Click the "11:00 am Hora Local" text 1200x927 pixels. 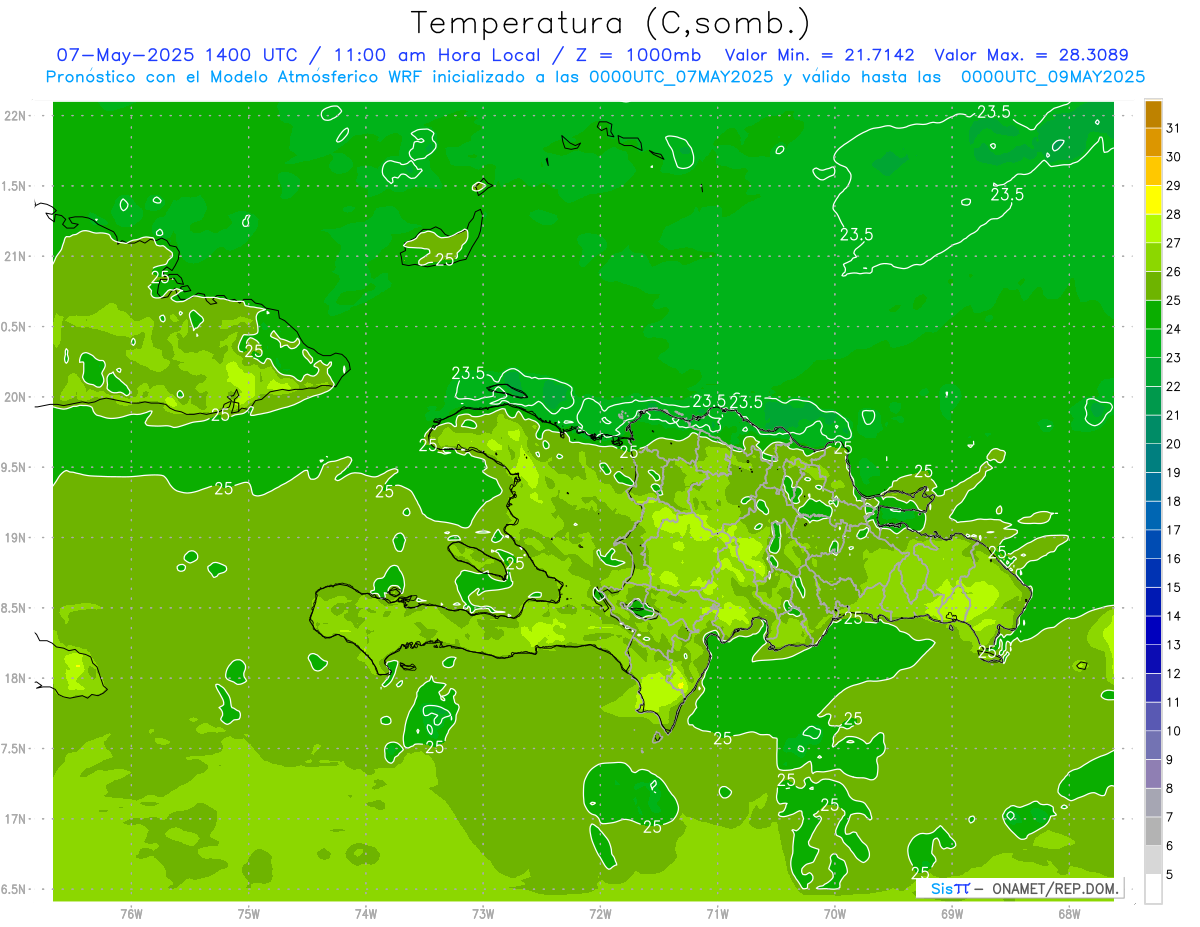pos(433,55)
